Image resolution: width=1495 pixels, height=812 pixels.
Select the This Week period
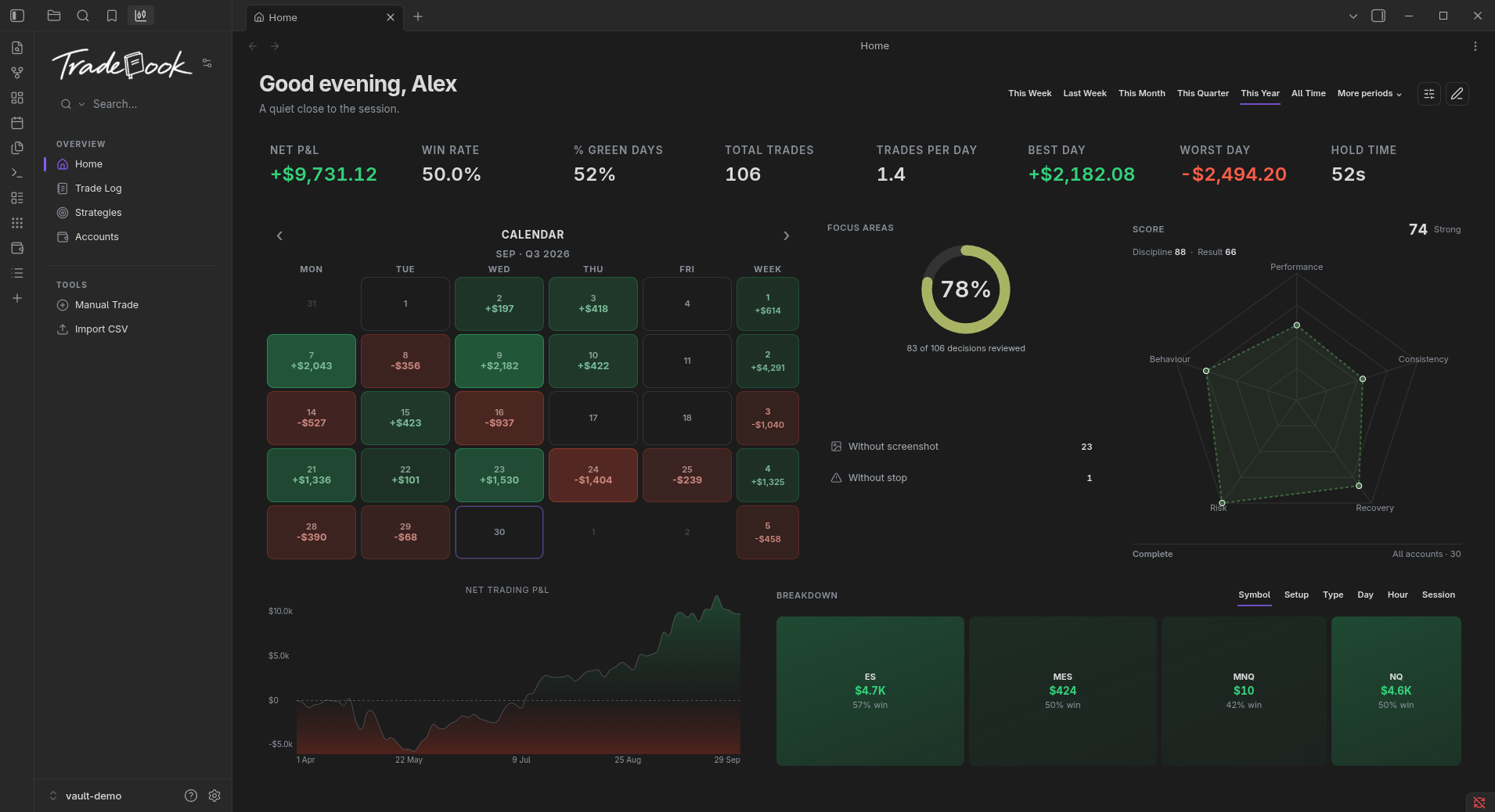click(1029, 93)
